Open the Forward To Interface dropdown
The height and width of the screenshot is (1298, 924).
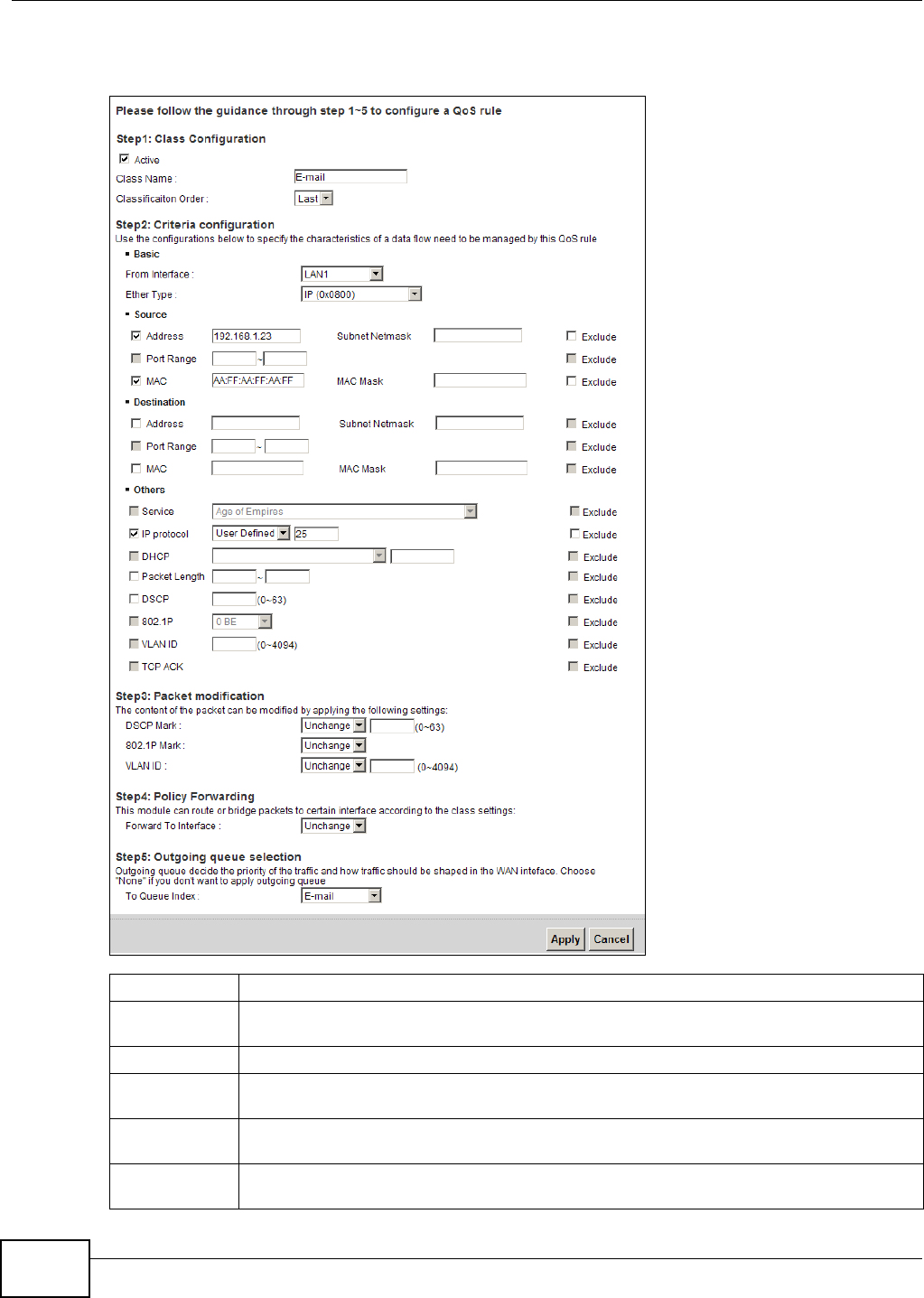point(333,826)
